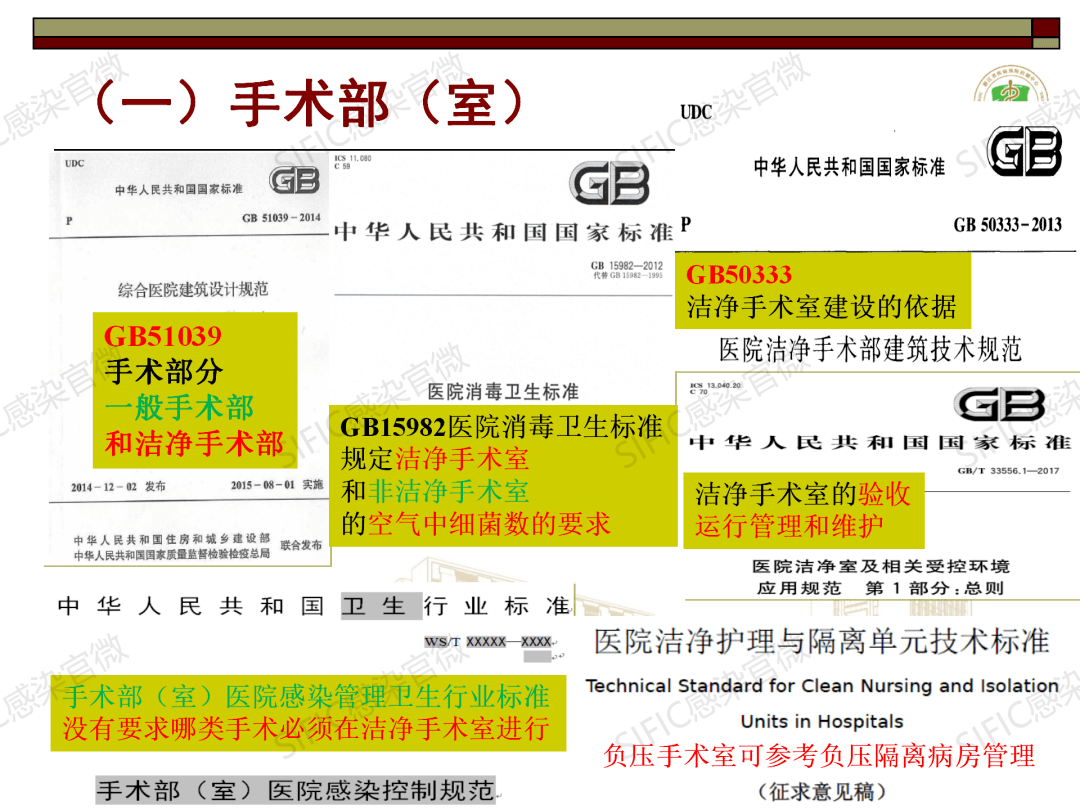
Task: Click the red text 运行管理和维护
Action: (x=789, y=526)
